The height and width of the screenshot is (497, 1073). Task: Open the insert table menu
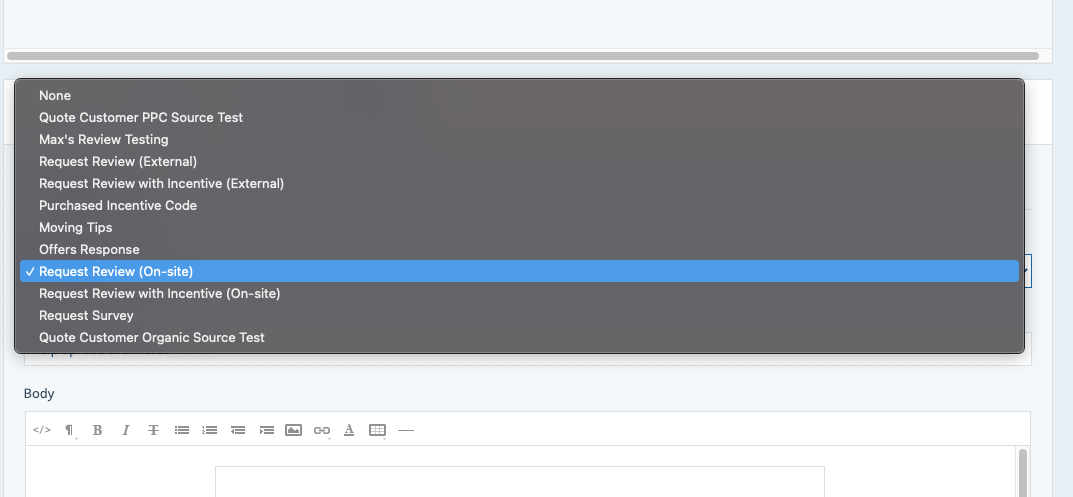pos(377,430)
